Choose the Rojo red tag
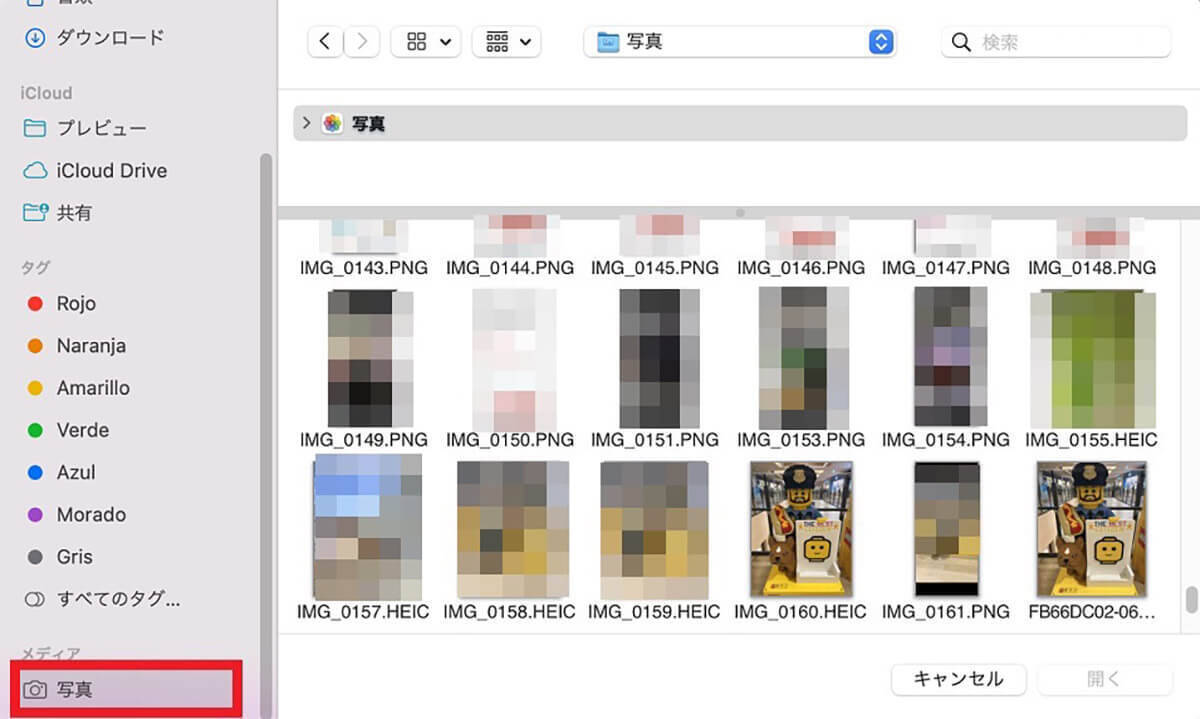Screen dimensions: 1200x719 click(x=76, y=304)
